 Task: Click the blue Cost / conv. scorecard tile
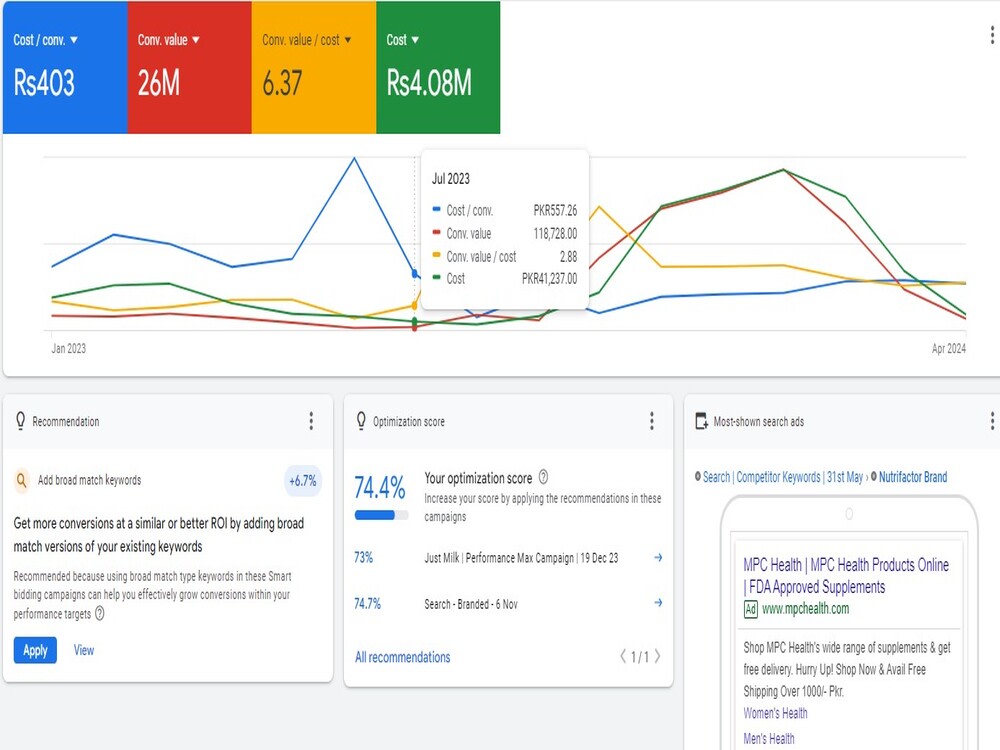(65, 68)
